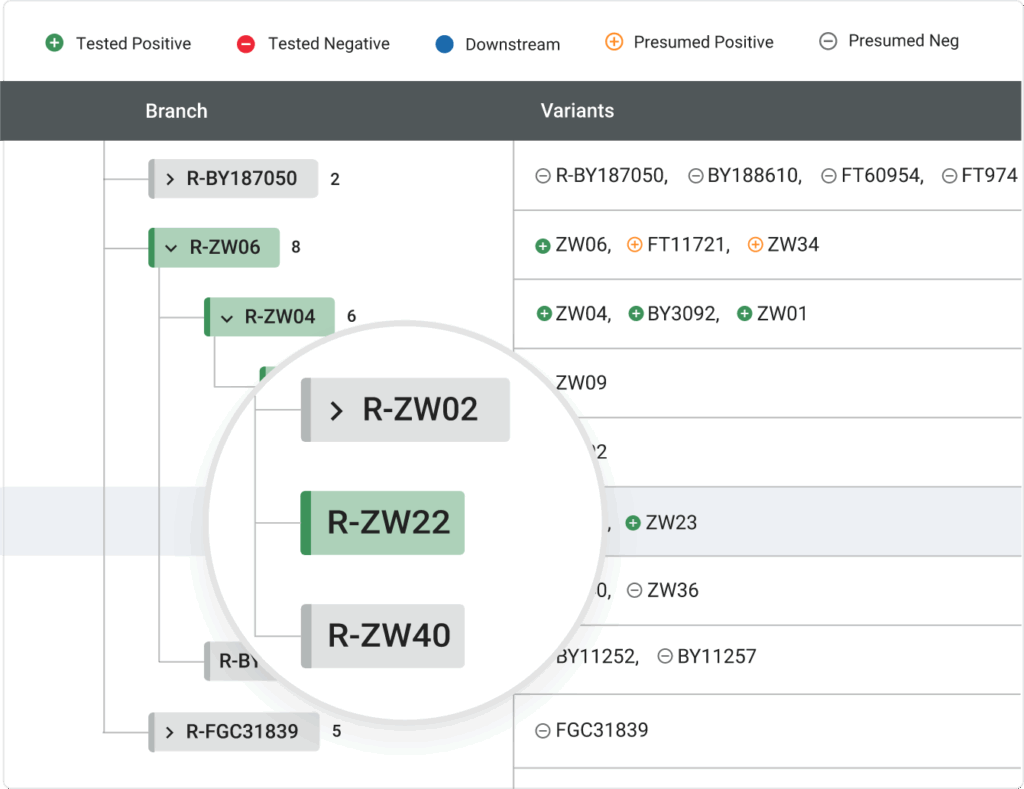This screenshot has height=789, width=1024.
Task: Expand the magnified R-ZW02 branch chevron
Action: coord(337,411)
